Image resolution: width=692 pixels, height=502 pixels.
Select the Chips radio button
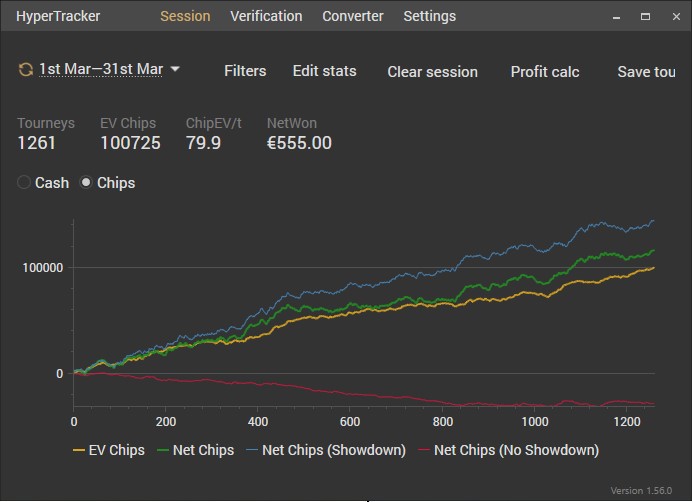pyautogui.click(x=86, y=183)
